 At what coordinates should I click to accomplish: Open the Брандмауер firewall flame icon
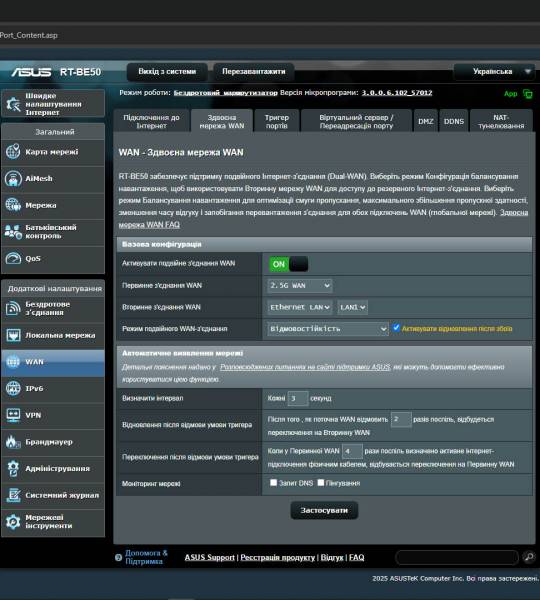pos(13,442)
